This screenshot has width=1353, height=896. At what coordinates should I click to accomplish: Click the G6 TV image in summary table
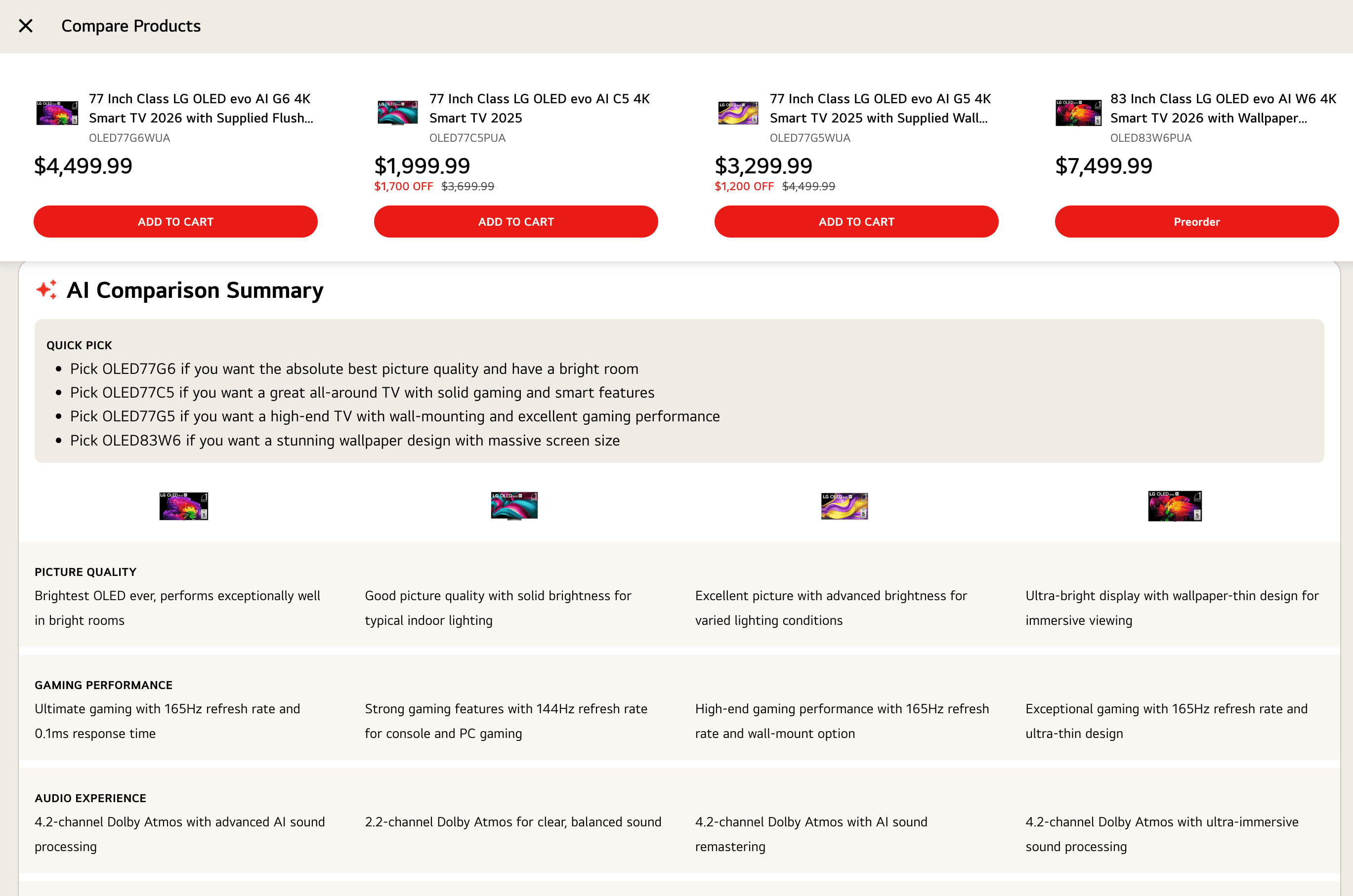click(183, 506)
